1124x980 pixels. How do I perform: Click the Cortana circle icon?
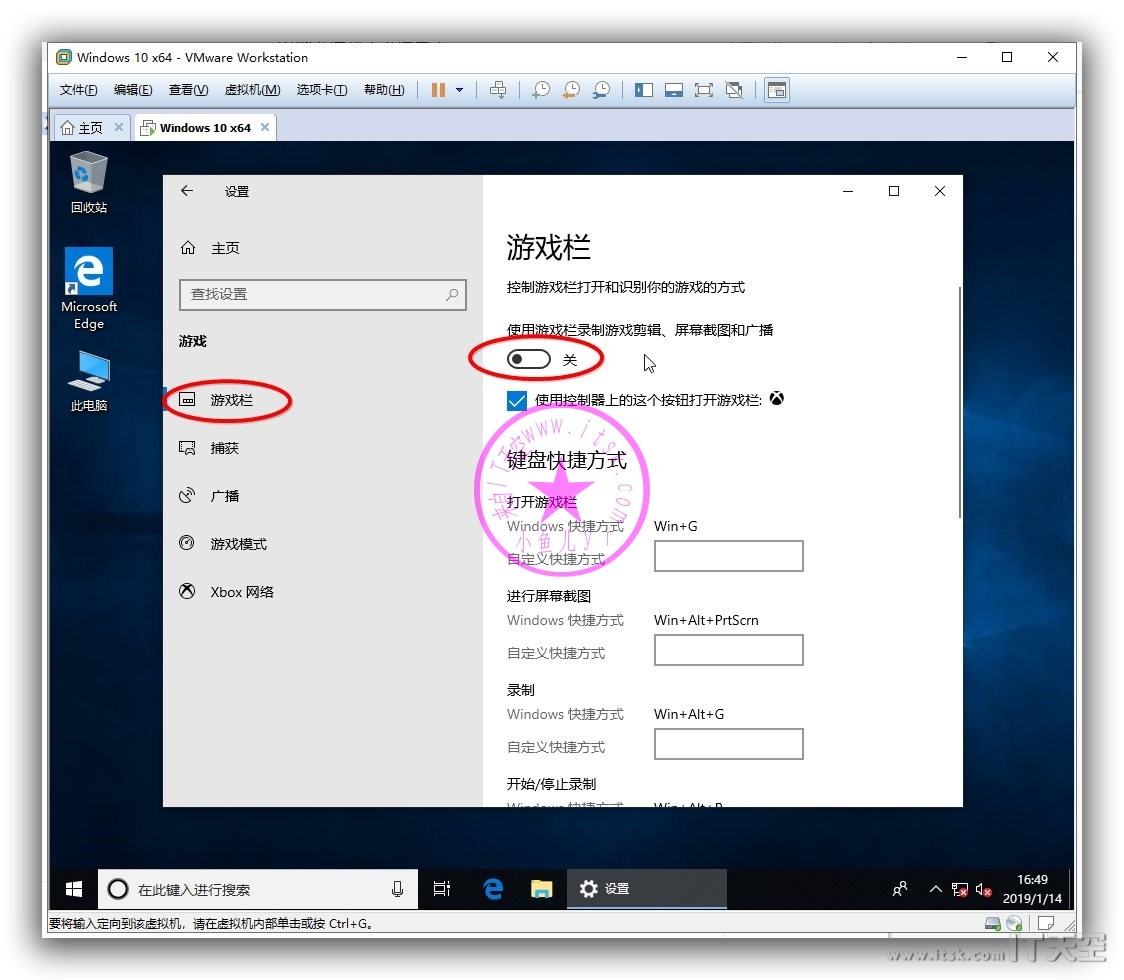118,890
